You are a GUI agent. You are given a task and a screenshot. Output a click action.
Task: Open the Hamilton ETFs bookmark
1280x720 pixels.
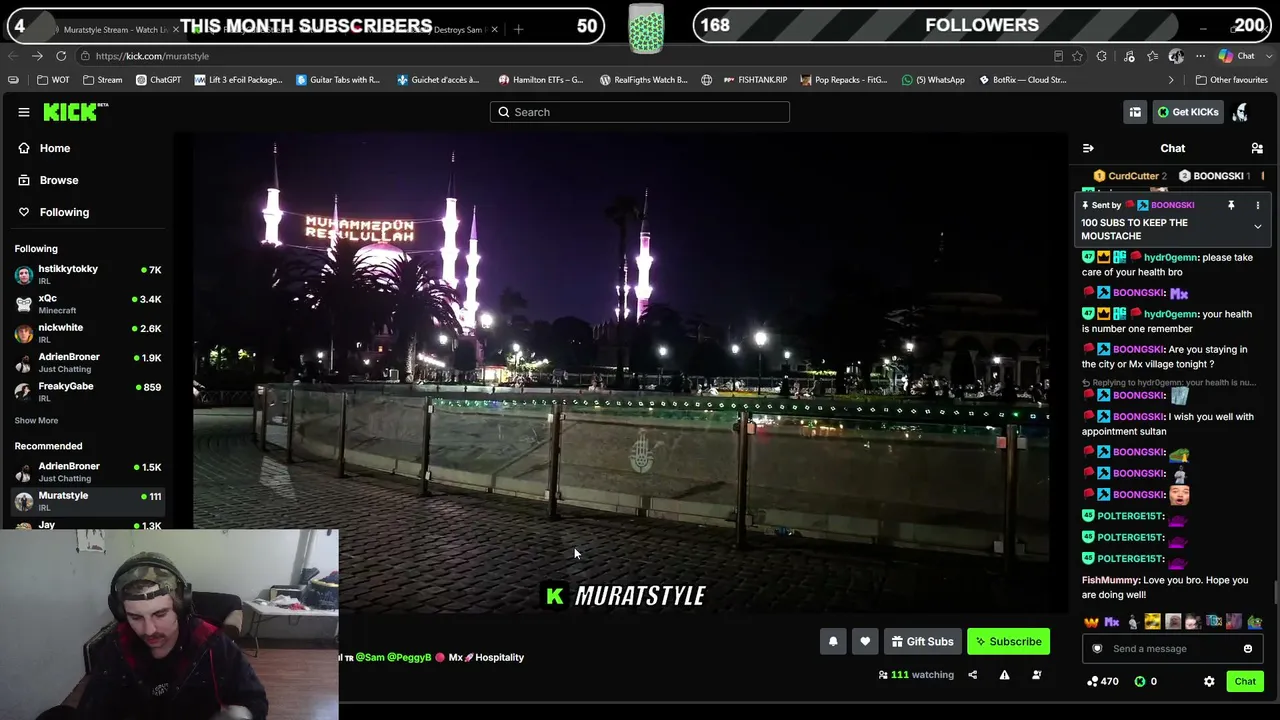540,80
